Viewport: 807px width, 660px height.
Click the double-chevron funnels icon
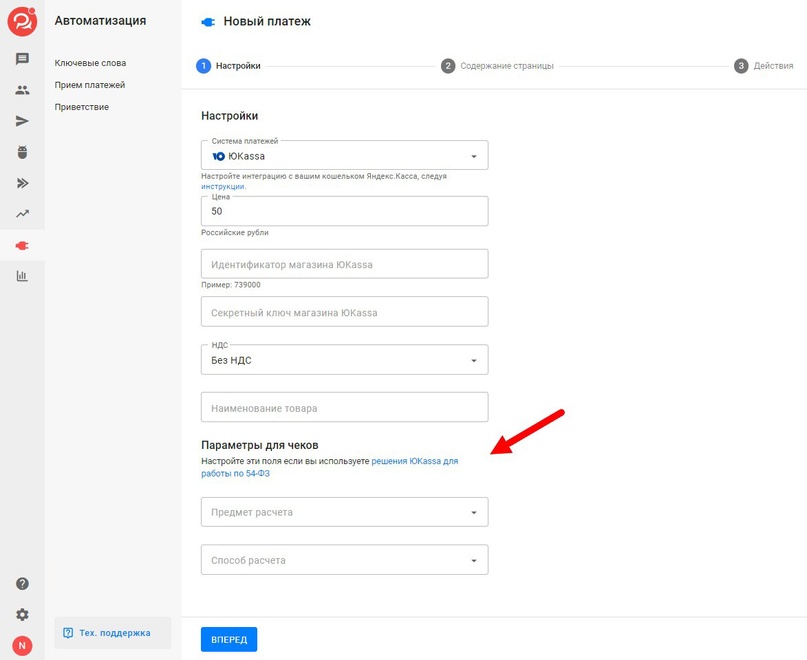tap(22, 183)
